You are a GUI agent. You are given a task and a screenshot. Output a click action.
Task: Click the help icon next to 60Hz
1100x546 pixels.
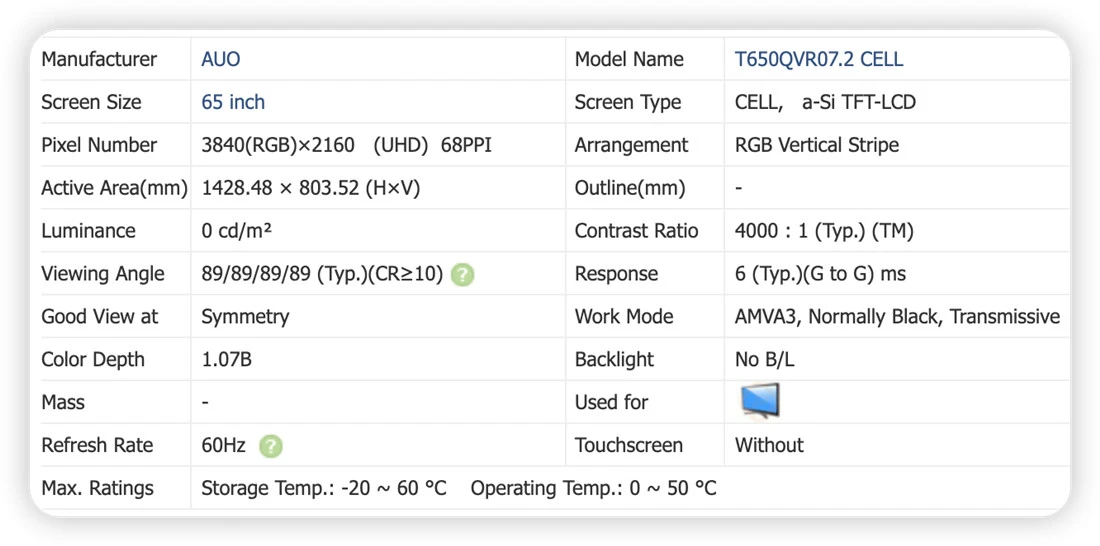point(271,446)
